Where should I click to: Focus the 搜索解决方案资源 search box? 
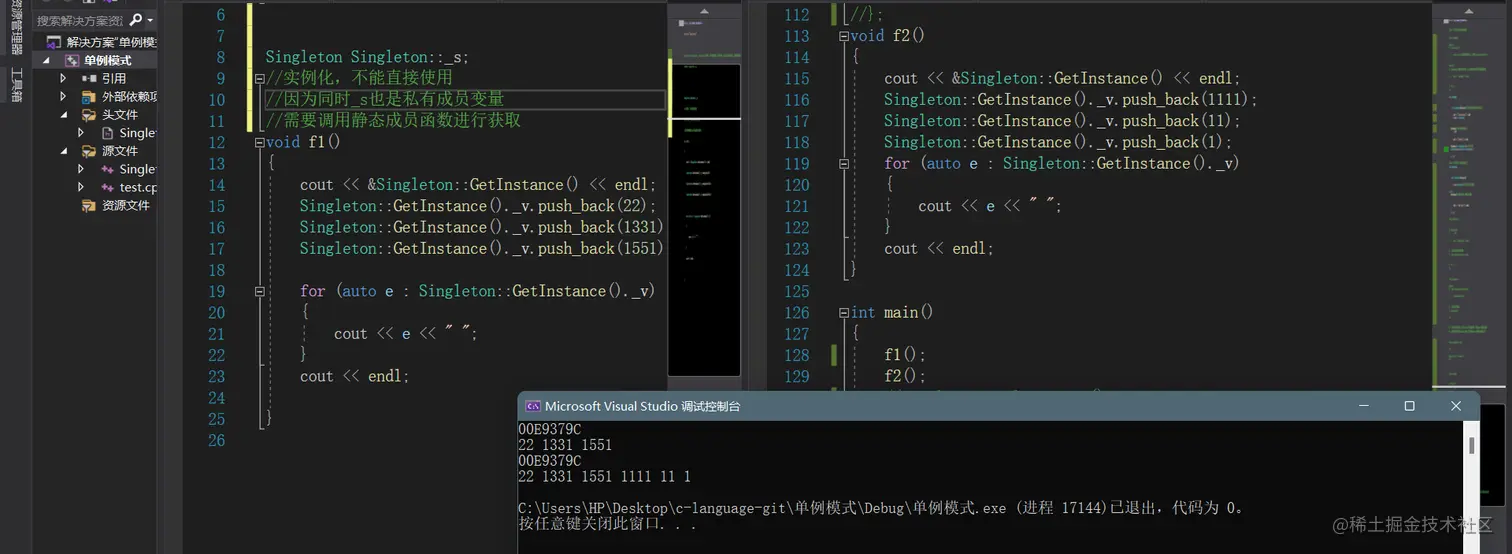(x=80, y=20)
